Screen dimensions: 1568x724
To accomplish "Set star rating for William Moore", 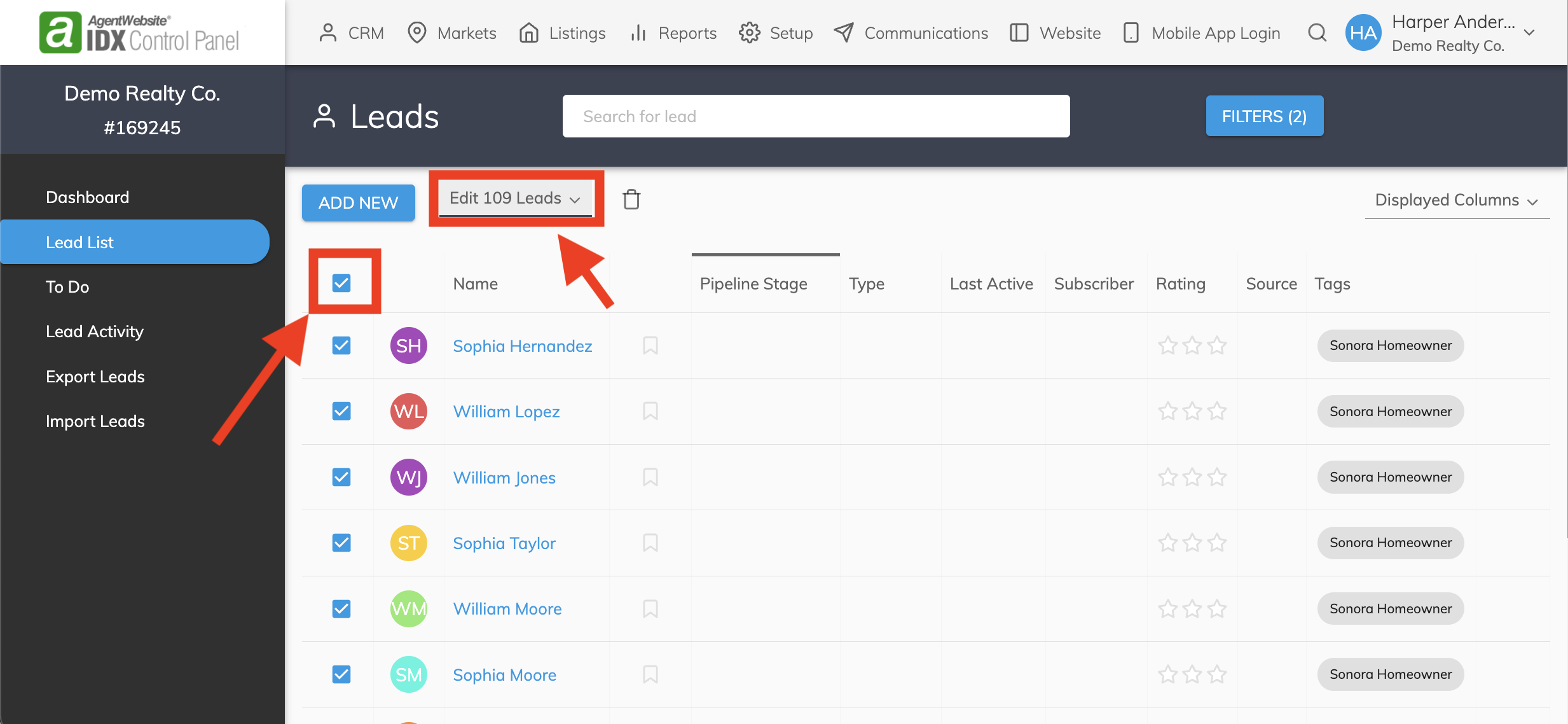I will (x=1192, y=609).
